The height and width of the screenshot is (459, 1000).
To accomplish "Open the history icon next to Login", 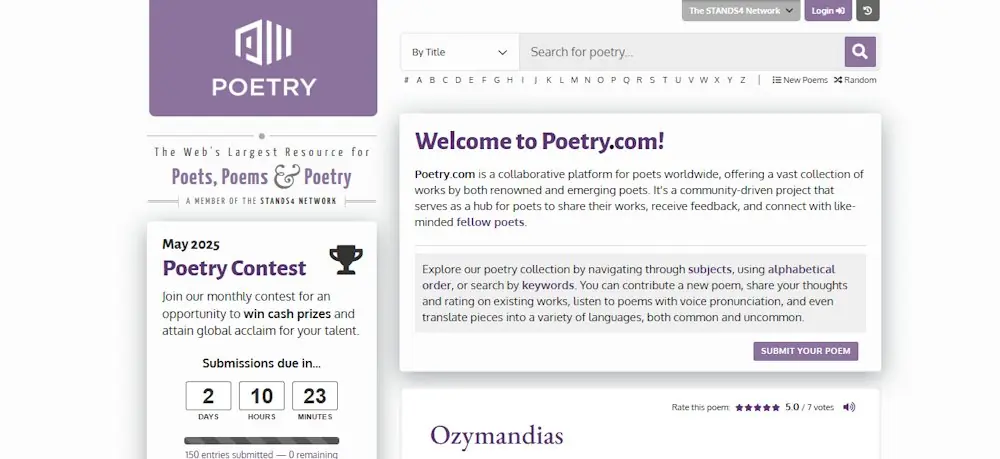I will point(867,10).
